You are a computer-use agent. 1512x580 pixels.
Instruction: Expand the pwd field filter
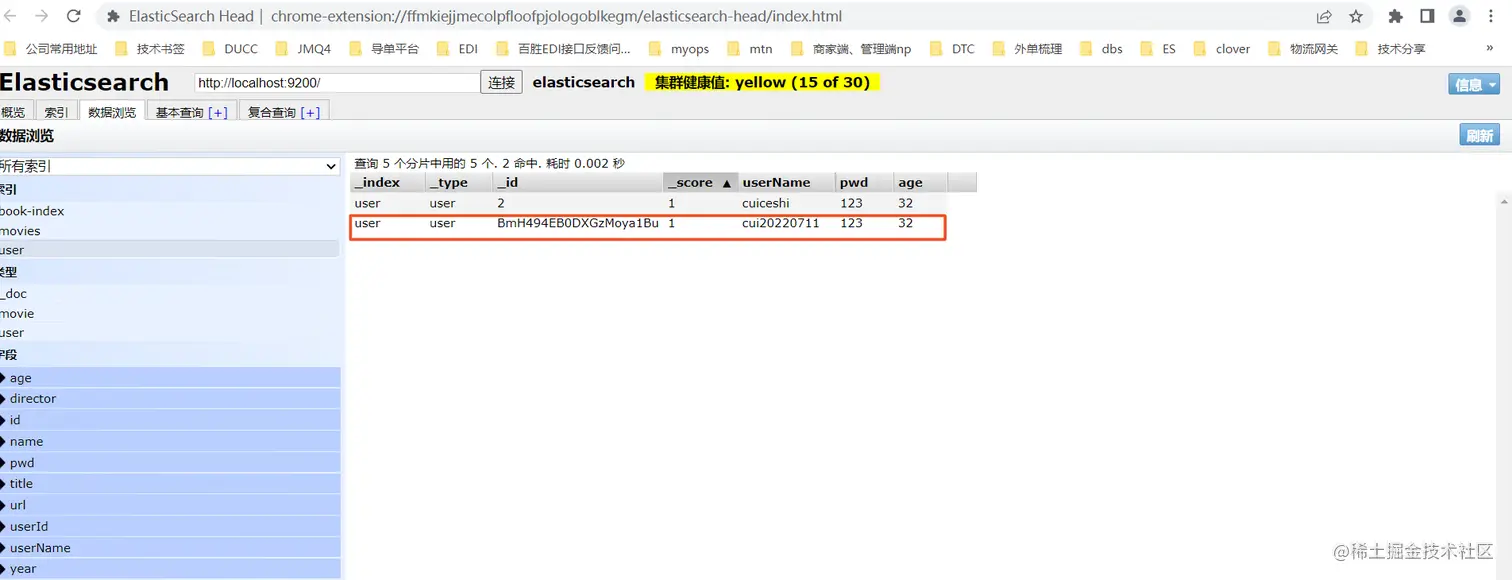pyautogui.click(x=170, y=463)
